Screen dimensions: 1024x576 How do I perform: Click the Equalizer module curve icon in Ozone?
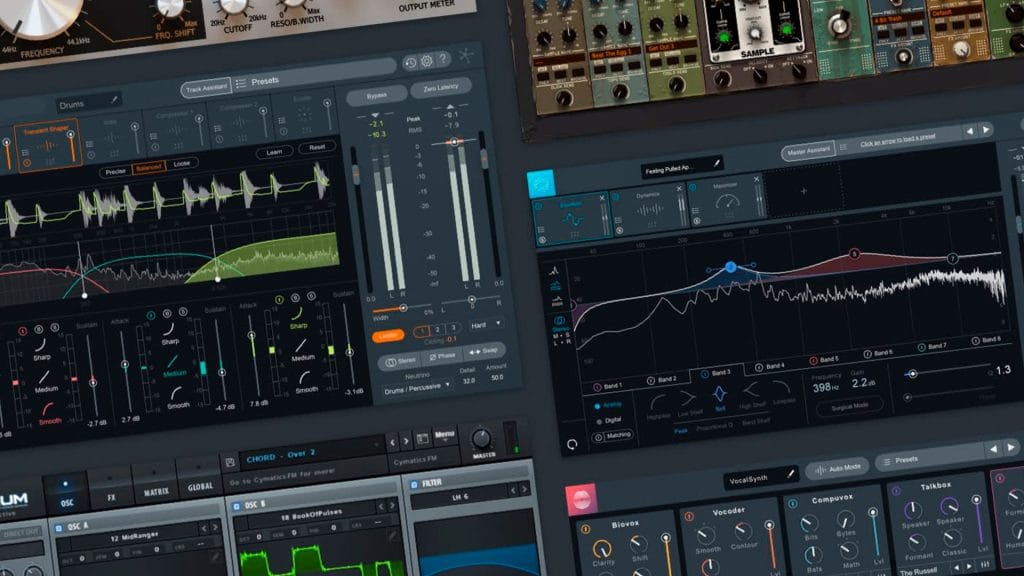click(573, 219)
